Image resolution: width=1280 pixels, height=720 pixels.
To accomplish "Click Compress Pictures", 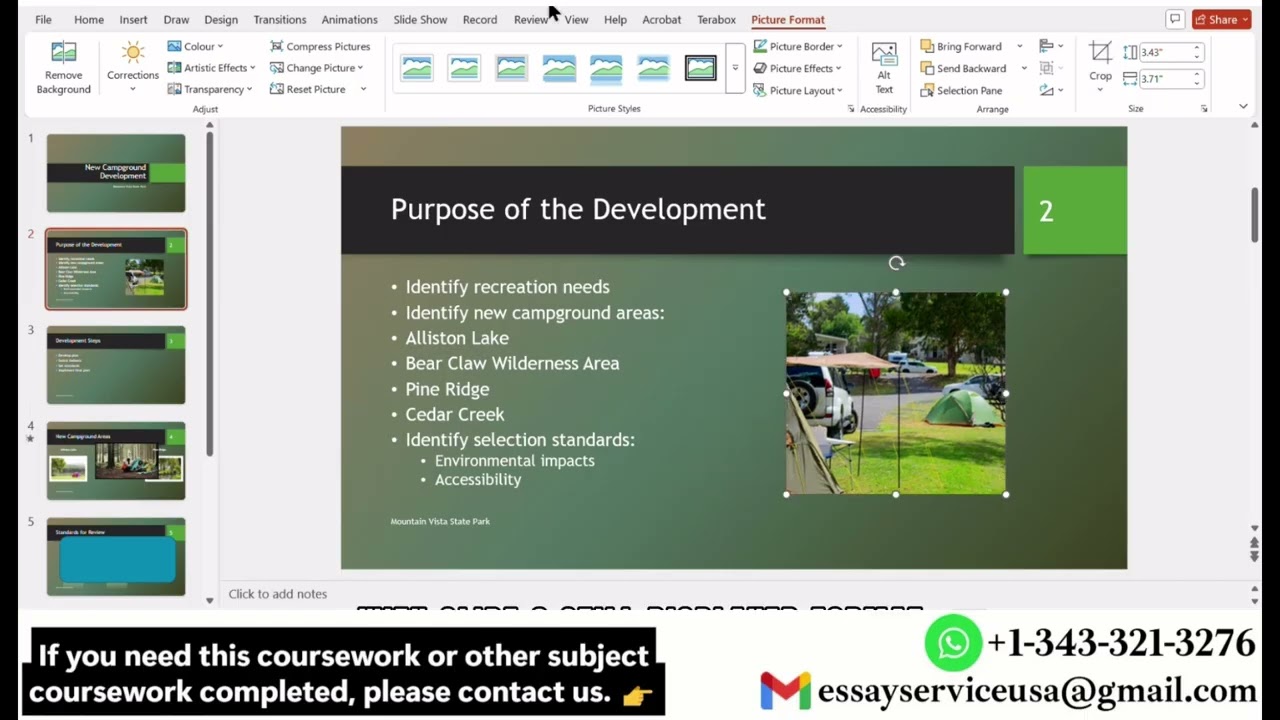I will (320, 46).
